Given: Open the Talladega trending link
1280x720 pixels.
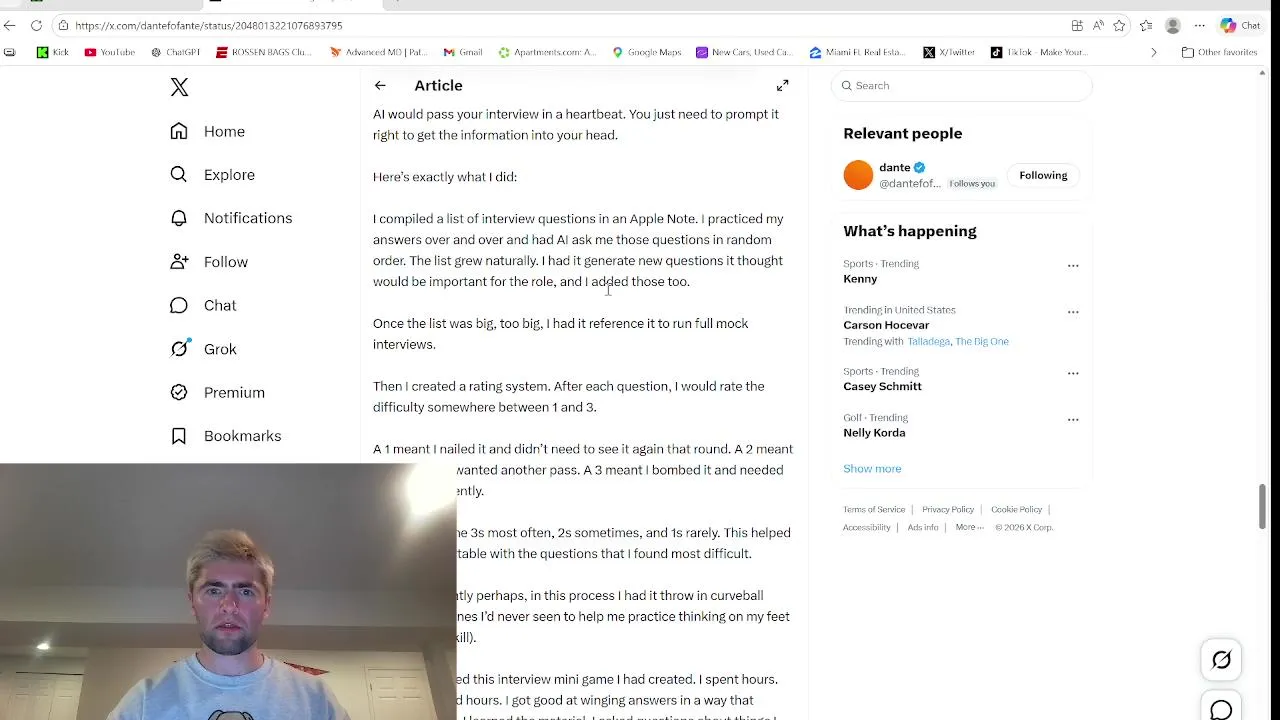Looking at the screenshot, I should point(927,342).
